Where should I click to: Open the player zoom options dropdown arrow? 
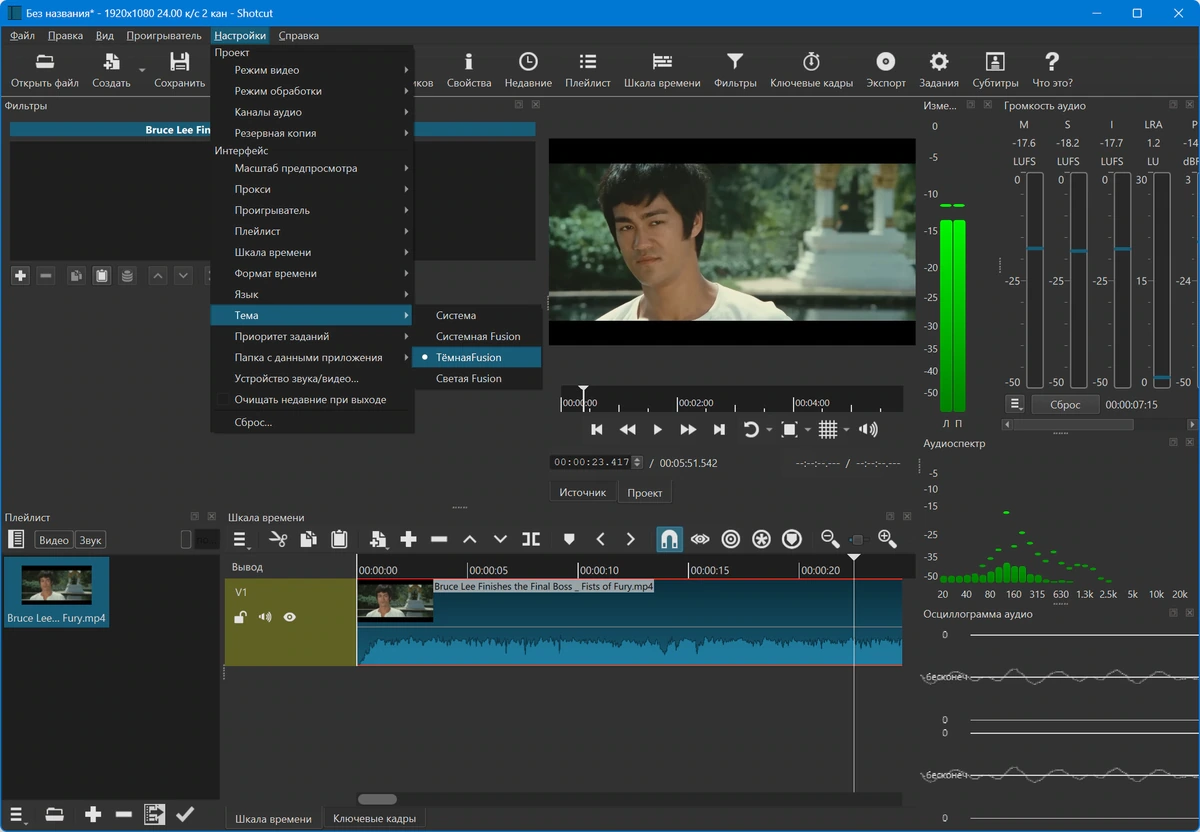[x=808, y=430]
